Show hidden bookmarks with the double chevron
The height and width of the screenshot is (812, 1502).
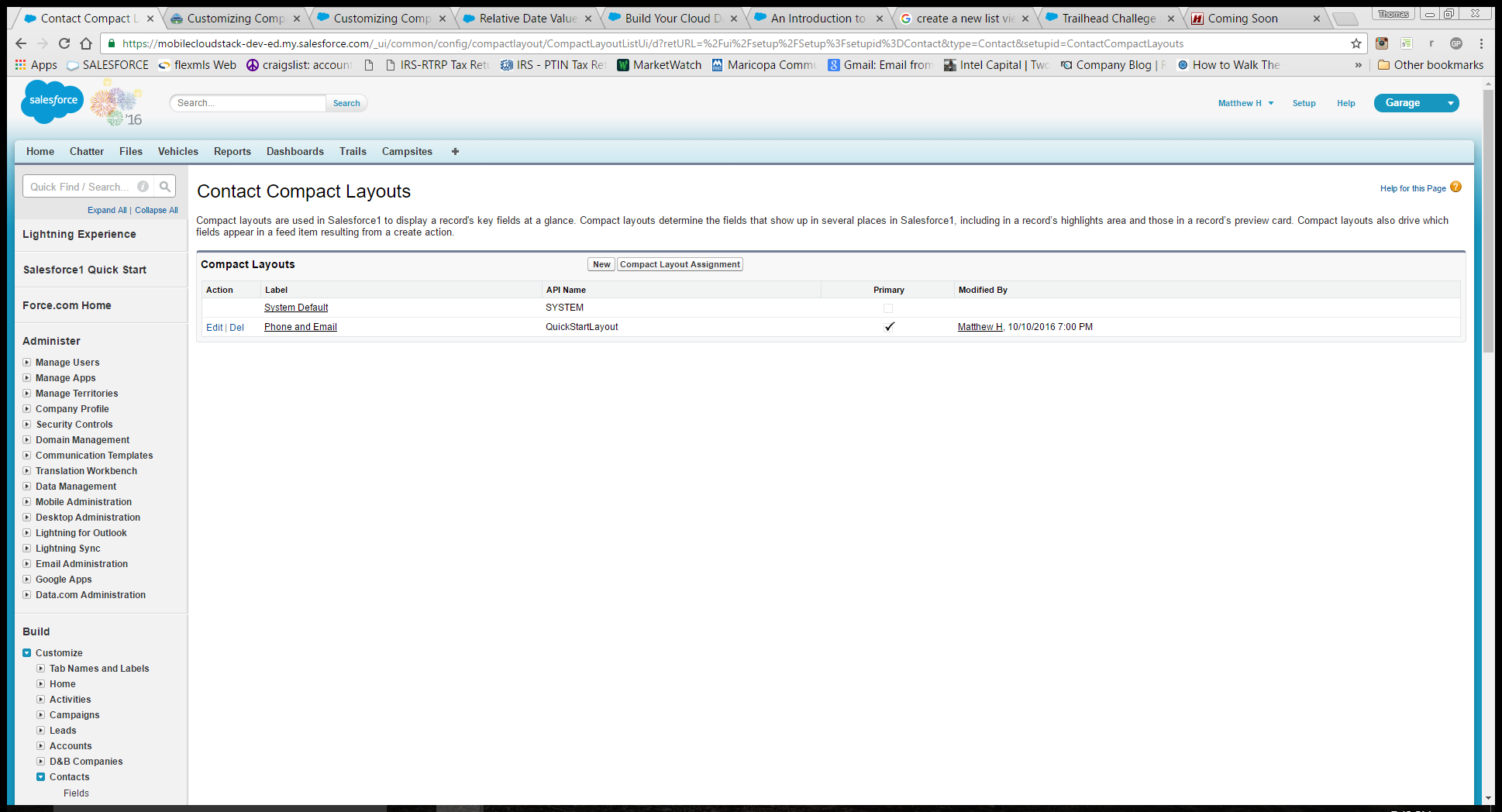coord(1358,65)
